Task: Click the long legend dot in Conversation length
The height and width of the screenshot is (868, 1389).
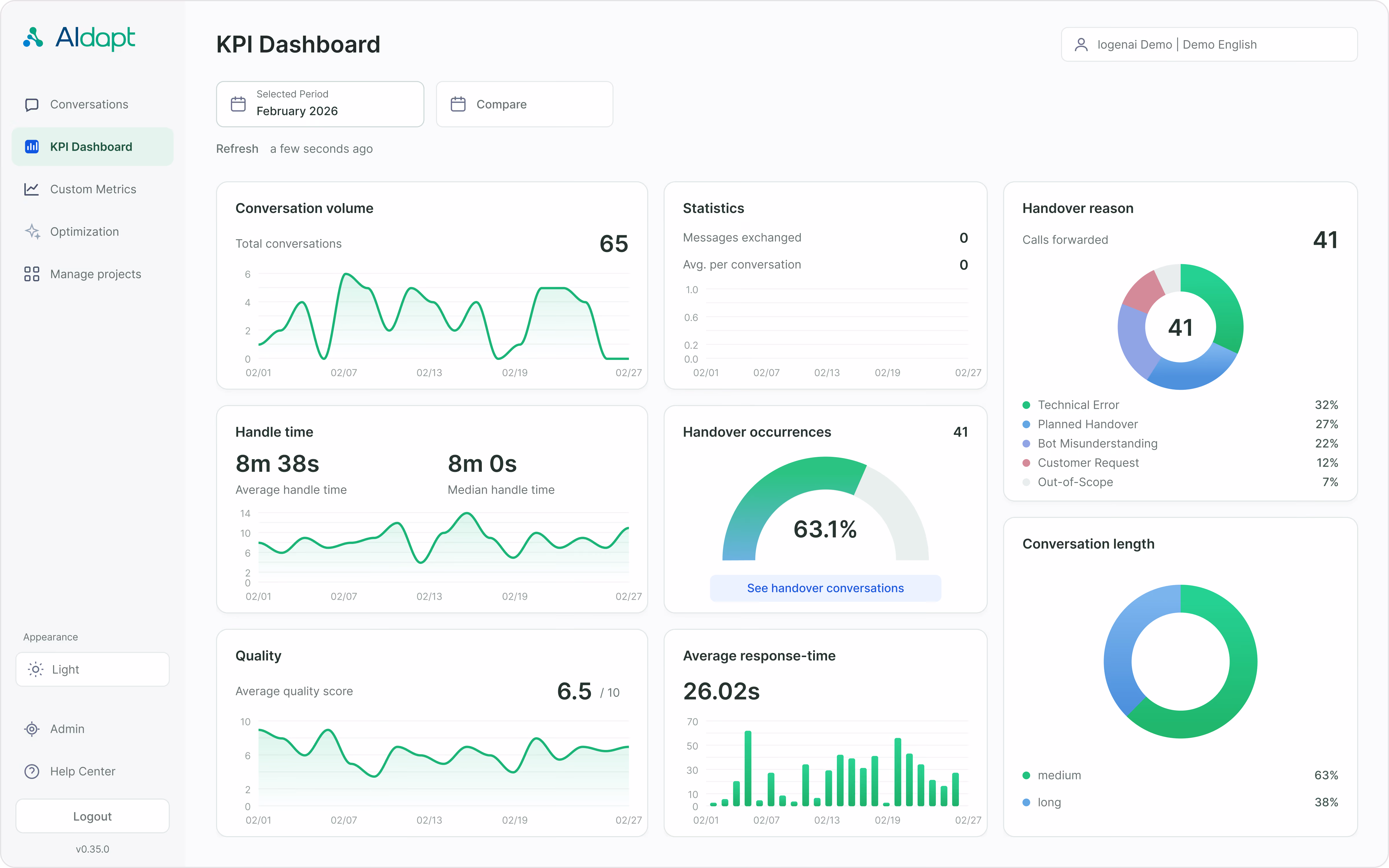Action: click(x=1026, y=803)
